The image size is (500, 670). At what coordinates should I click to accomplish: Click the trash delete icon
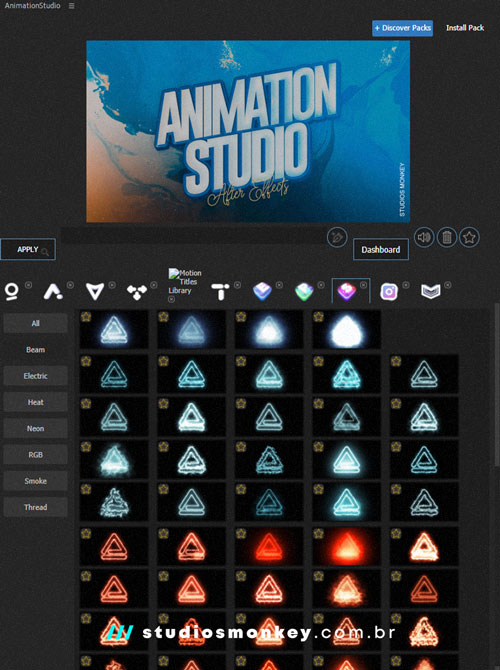coord(447,237)
